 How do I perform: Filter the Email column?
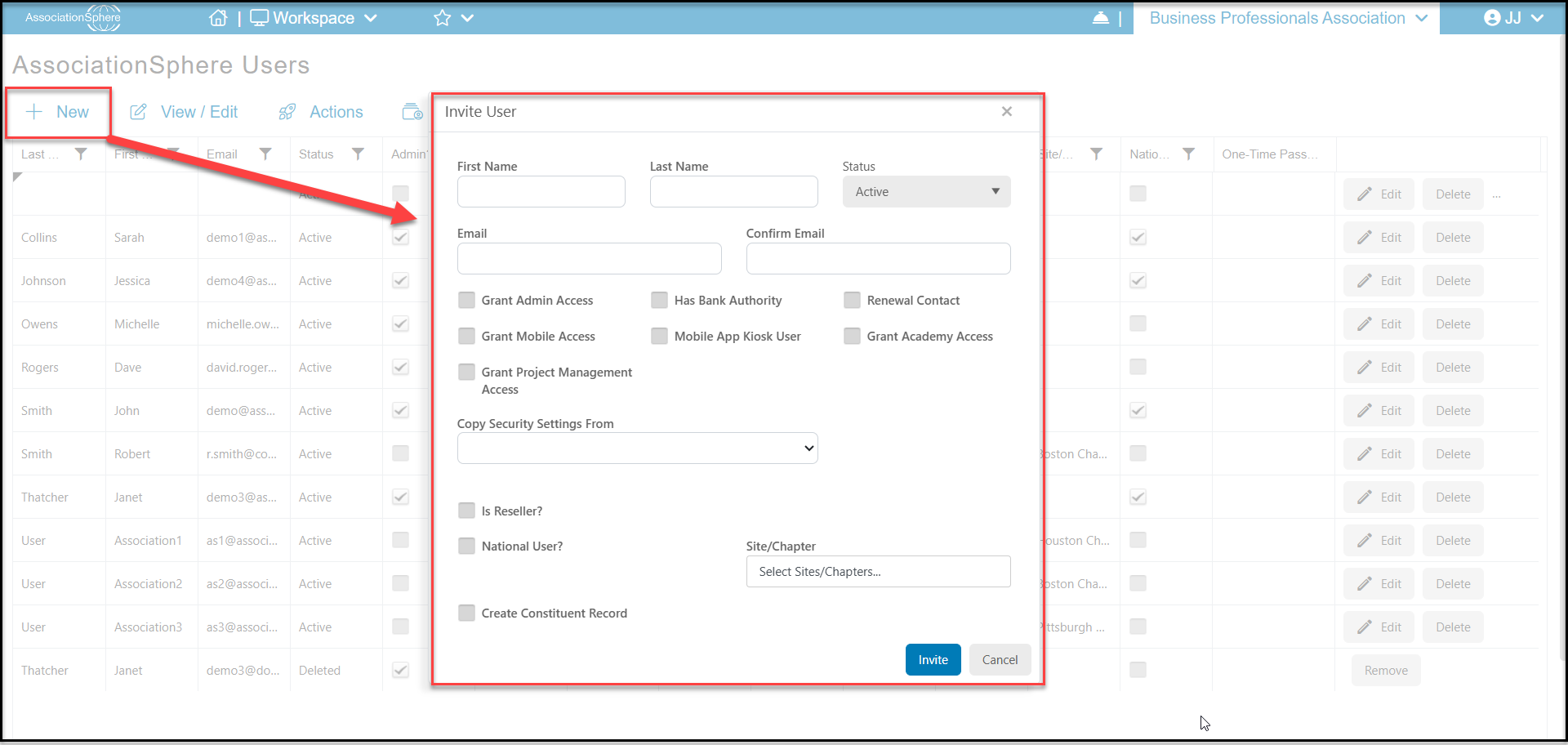[265, 154]
